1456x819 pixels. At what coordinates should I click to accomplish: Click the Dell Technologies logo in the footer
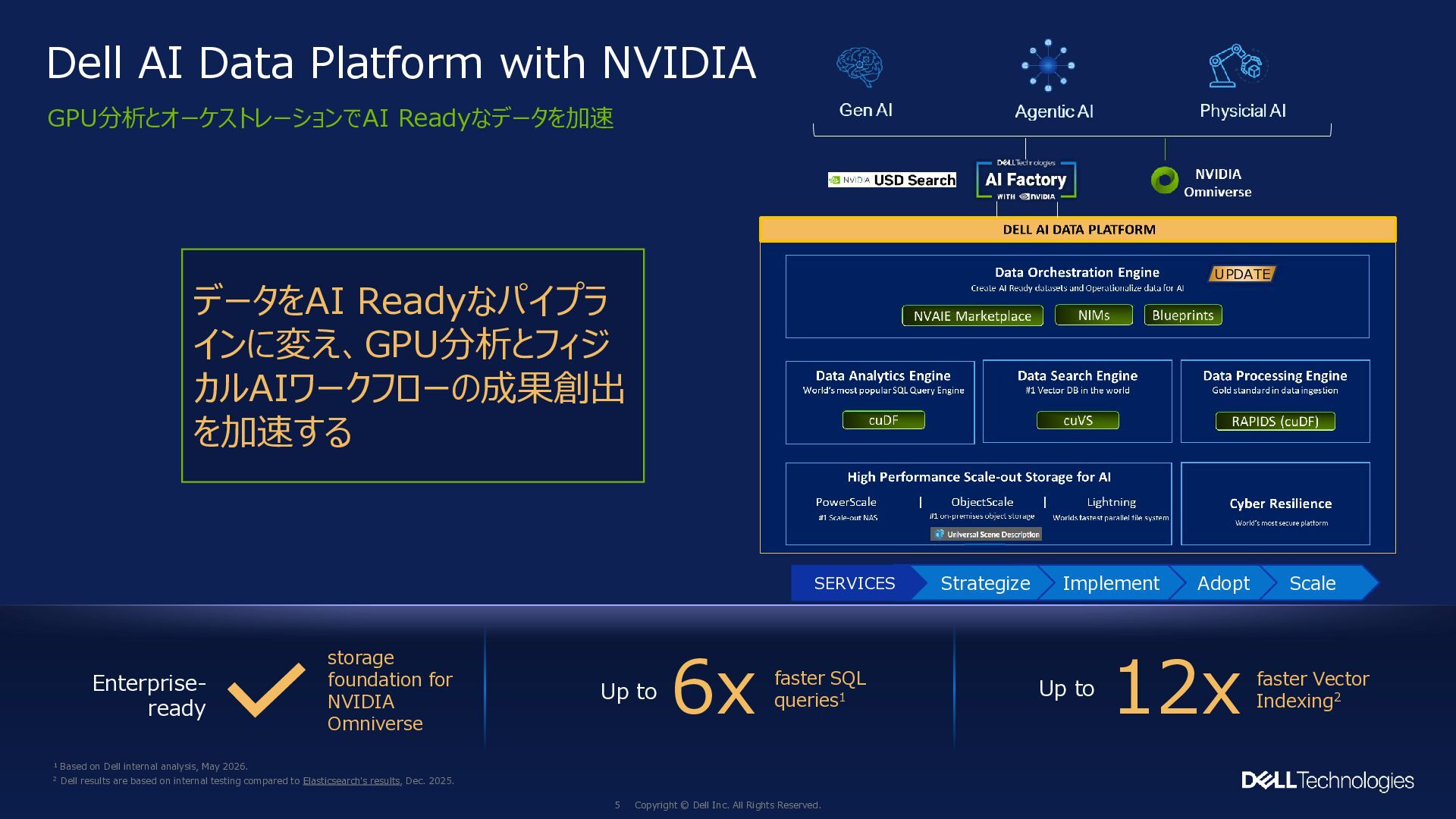pos(1328,780)
